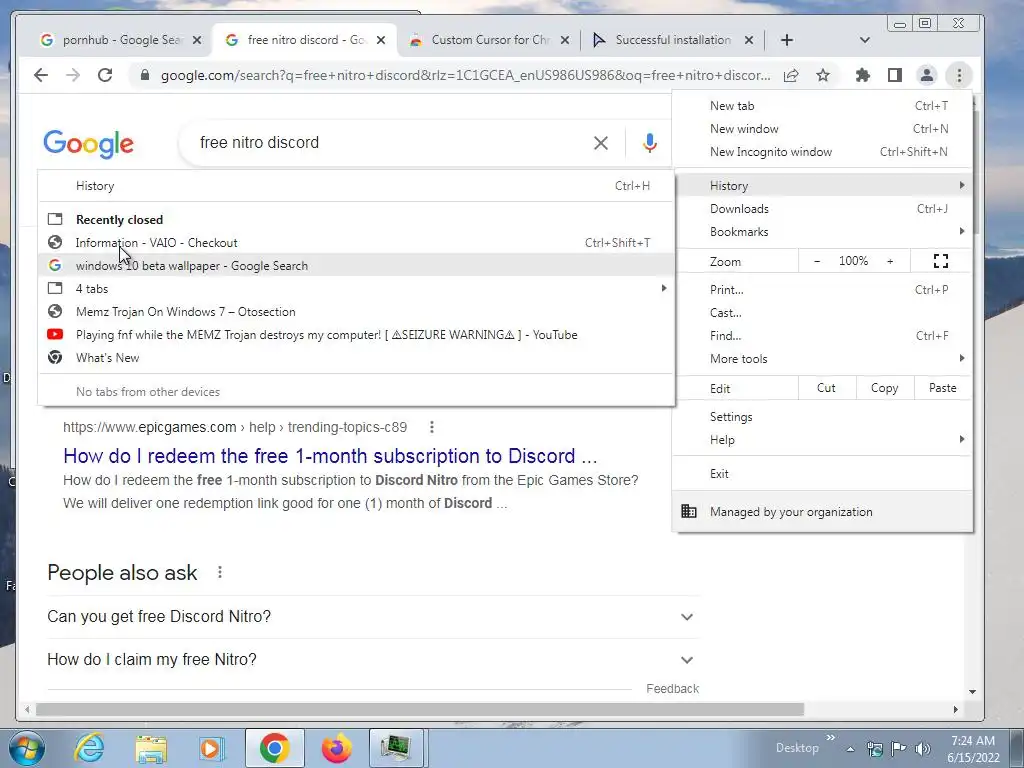Choose Exit from the Chrome menu
This screenshot has width=1024, height=768.
tap(822, 474)
